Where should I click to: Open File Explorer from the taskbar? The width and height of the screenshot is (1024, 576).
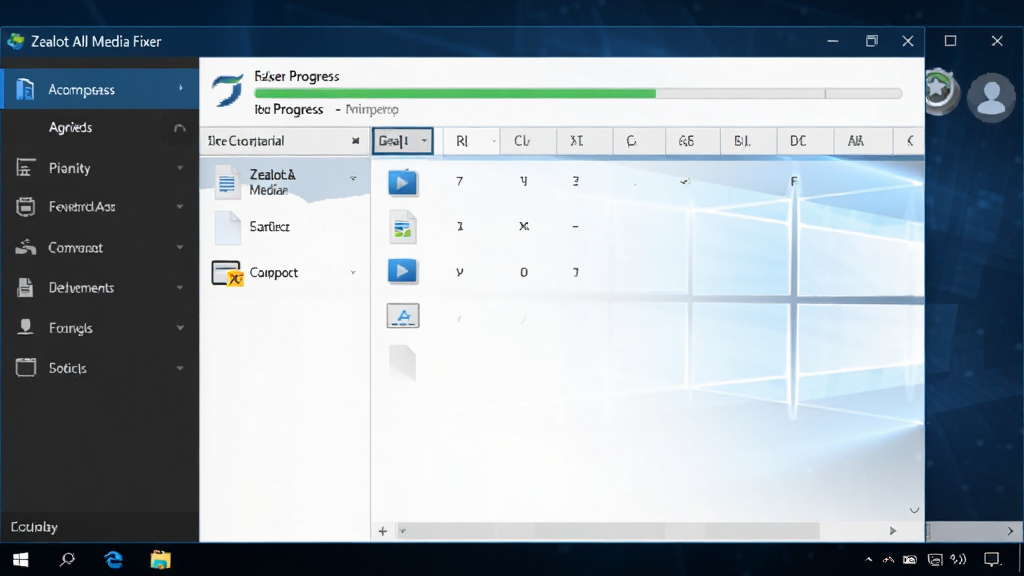pyautogui.click(x=160, y=560)
